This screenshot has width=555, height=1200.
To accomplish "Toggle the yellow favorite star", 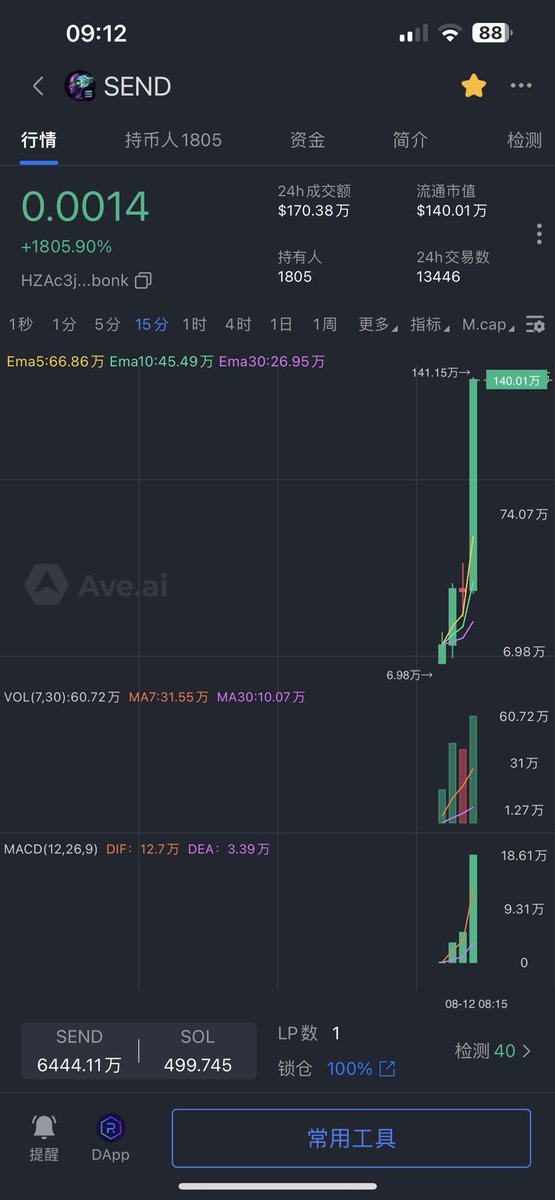I will [x=473, y=86].
